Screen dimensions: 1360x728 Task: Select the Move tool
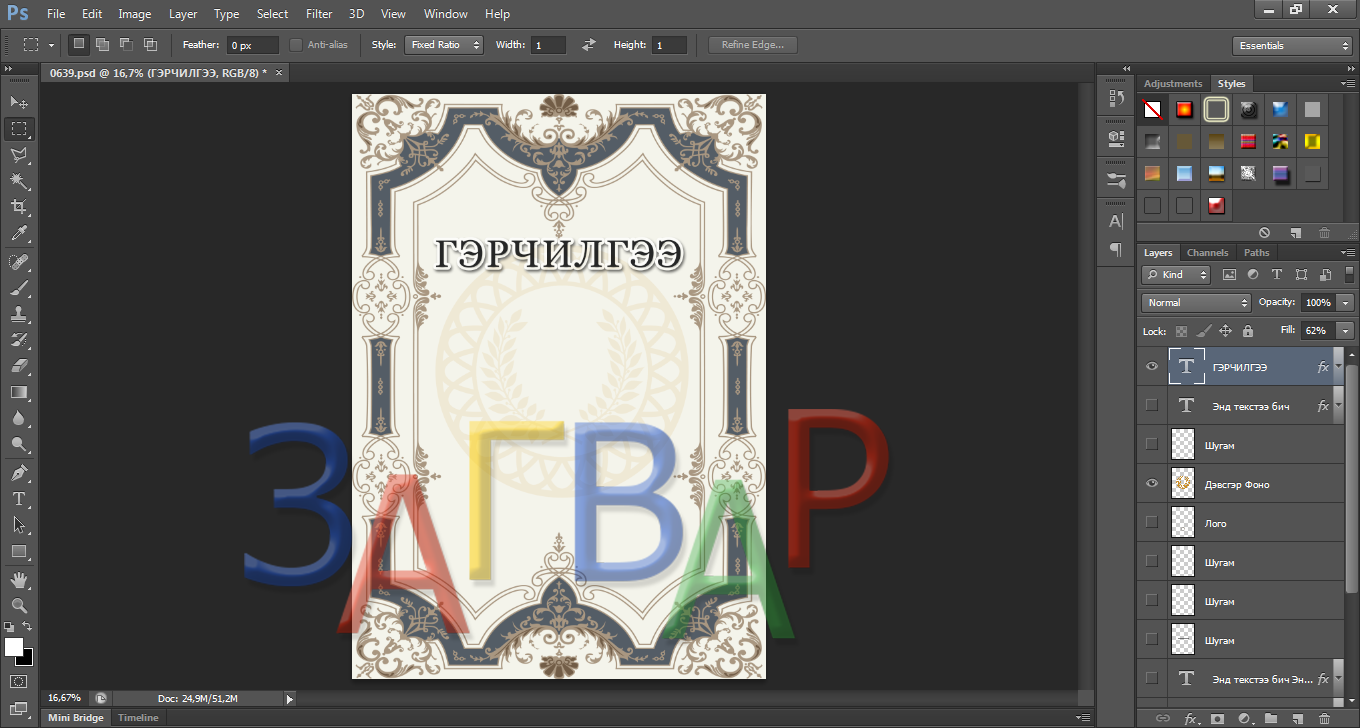click(19, 102)
